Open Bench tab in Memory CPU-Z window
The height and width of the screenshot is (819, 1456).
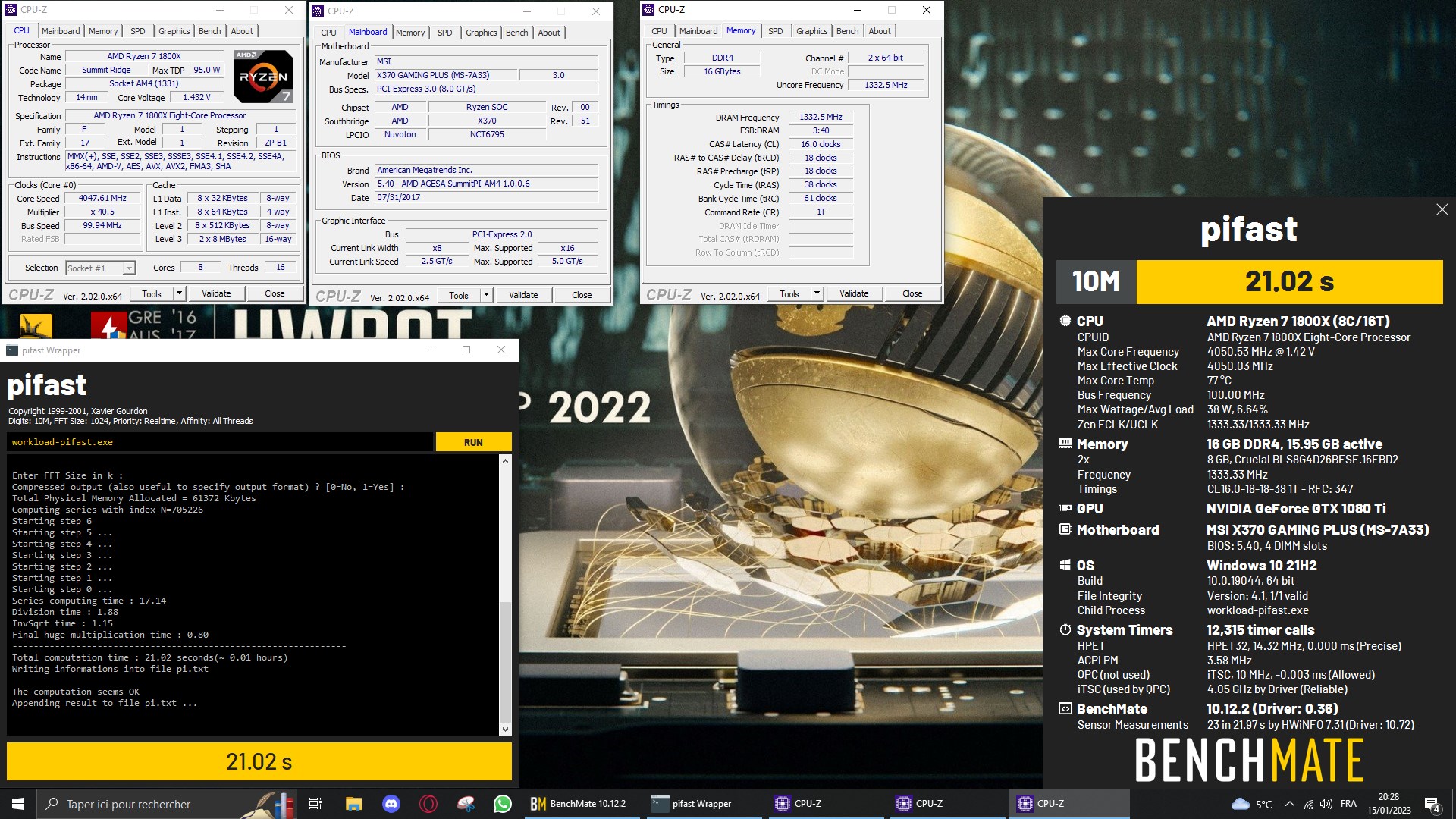coord(847,31)
